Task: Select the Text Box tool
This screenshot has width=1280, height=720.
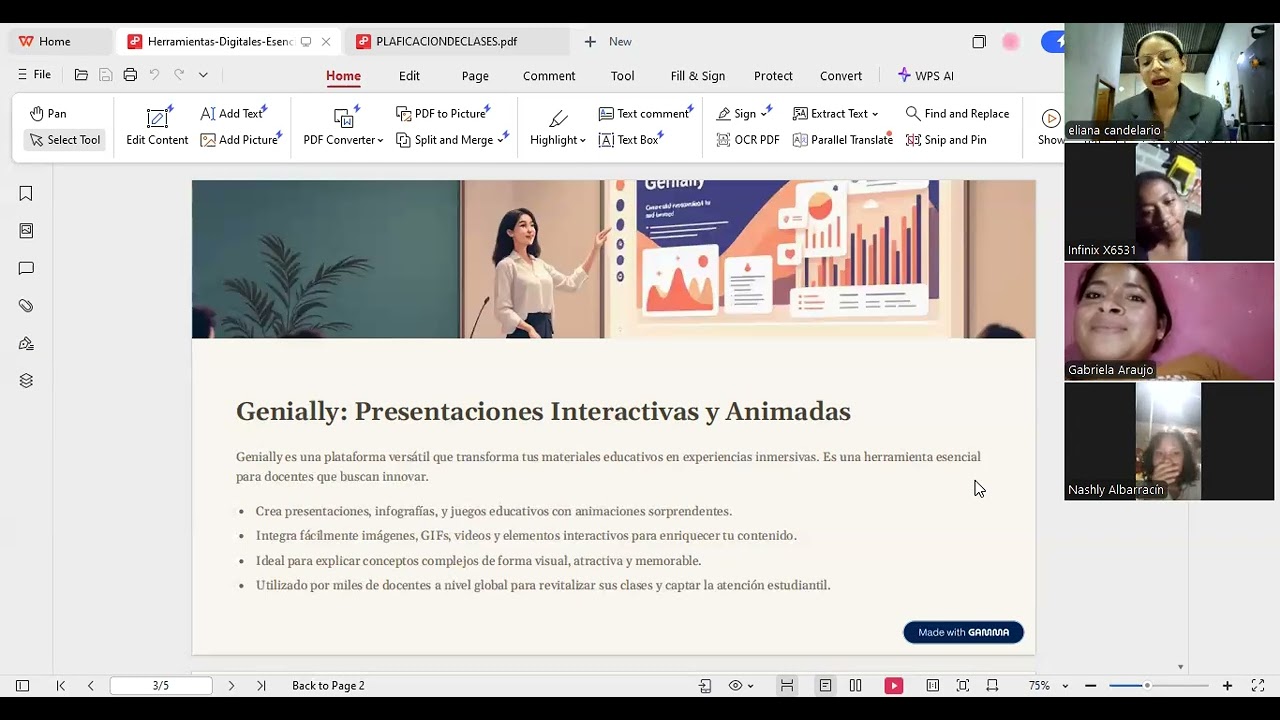Action: (x=630, y=140)
